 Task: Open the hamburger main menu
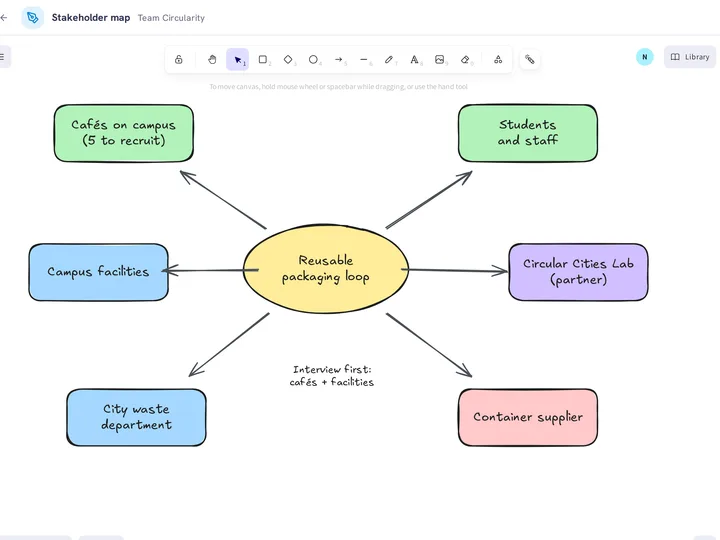(3, 57)
